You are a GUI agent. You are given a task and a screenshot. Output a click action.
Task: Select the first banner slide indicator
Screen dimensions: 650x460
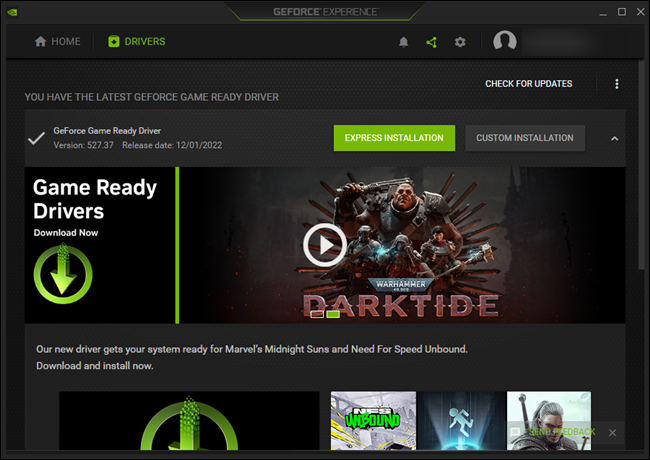point(317,315)
